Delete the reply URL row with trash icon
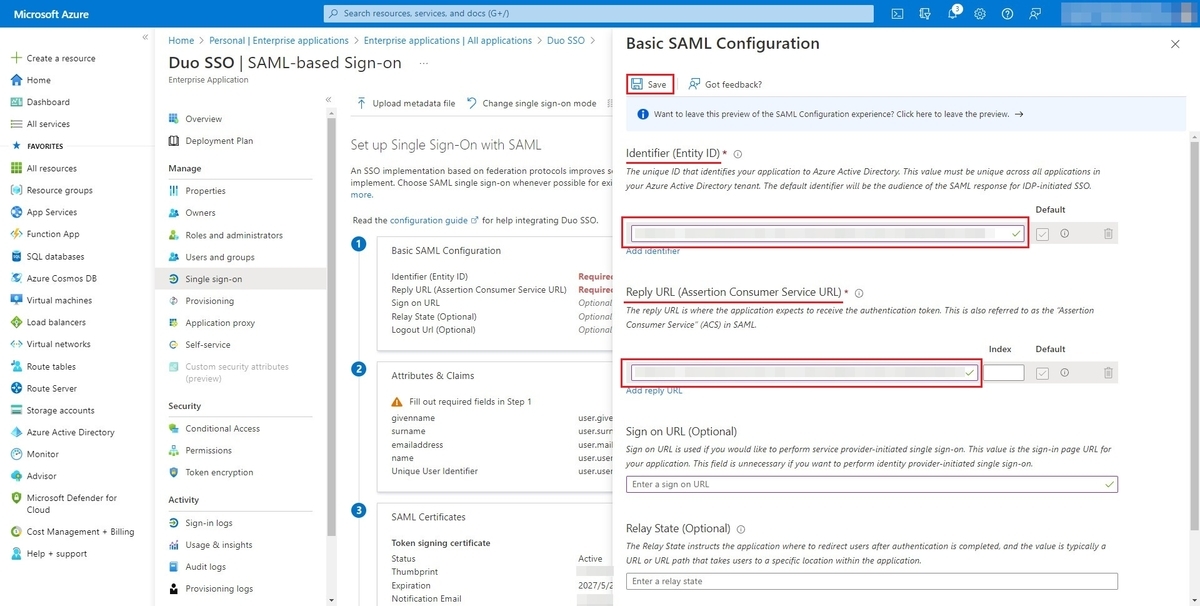 pos(1108,373)
